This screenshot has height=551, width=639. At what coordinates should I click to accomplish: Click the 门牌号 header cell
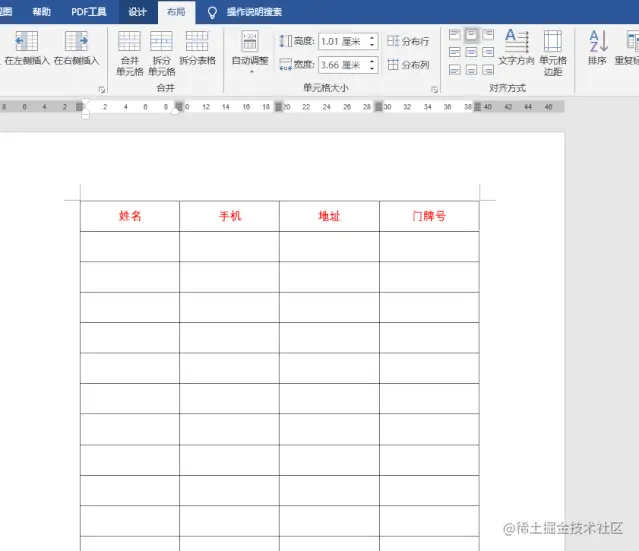point(429,216)
